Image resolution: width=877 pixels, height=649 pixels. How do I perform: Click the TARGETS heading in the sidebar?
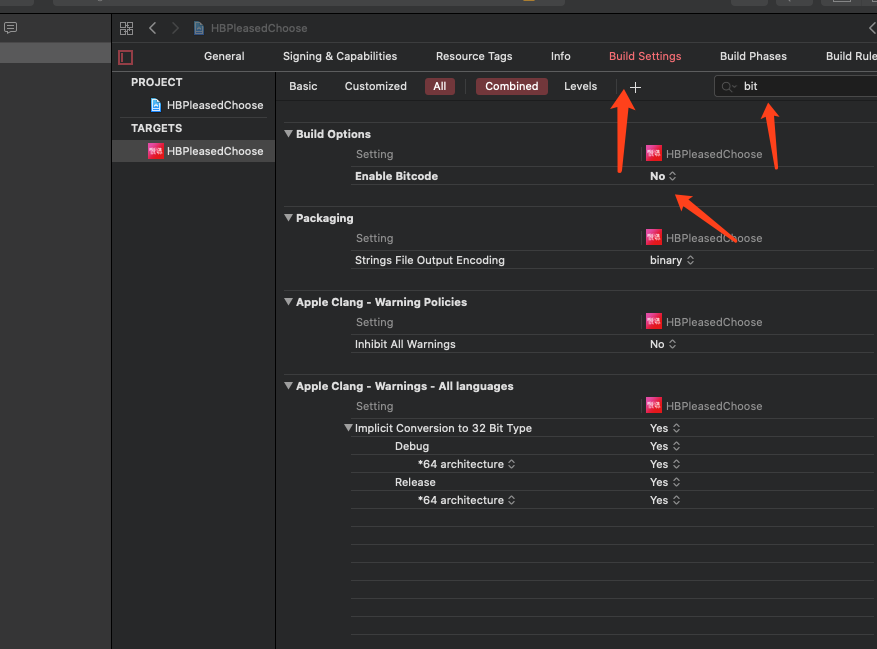click(157, 128)
